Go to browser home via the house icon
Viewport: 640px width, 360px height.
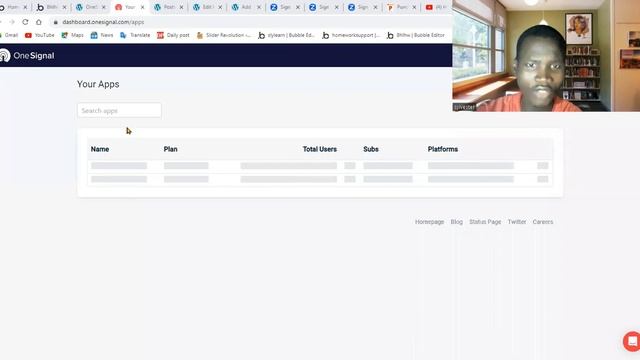39,22
